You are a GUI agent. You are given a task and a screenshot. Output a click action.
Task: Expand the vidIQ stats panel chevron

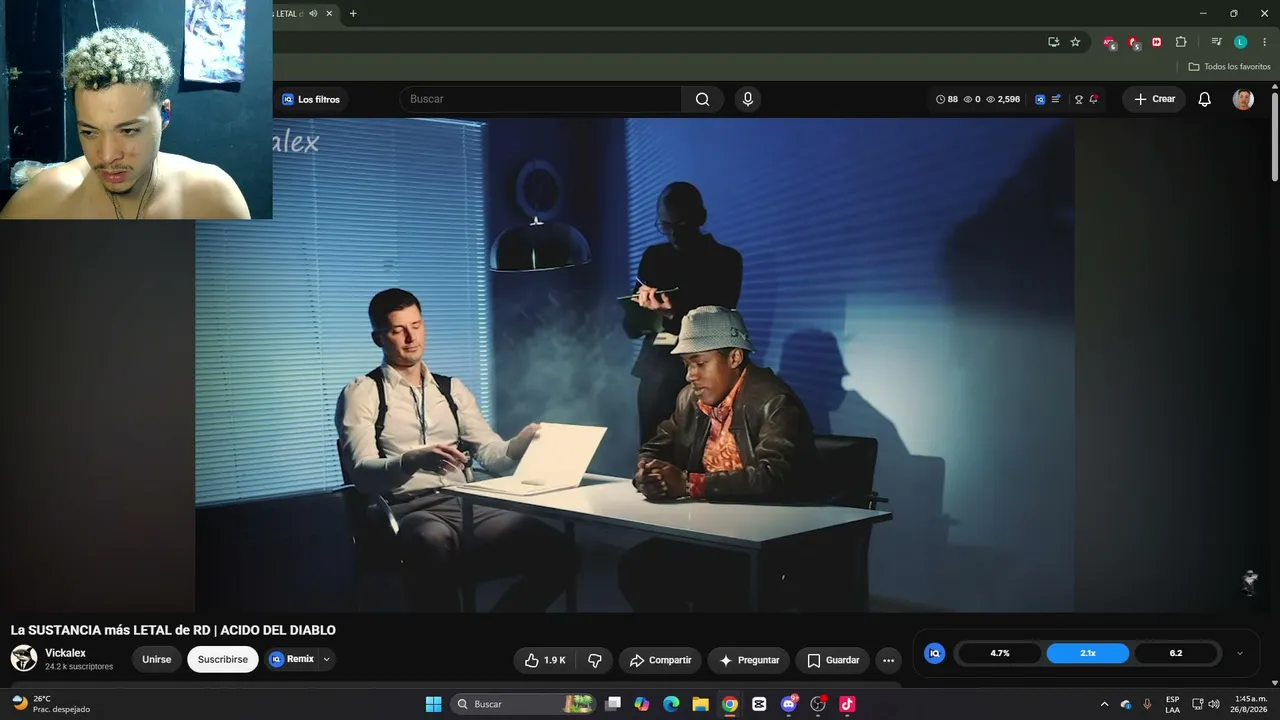click(1240, 653)
